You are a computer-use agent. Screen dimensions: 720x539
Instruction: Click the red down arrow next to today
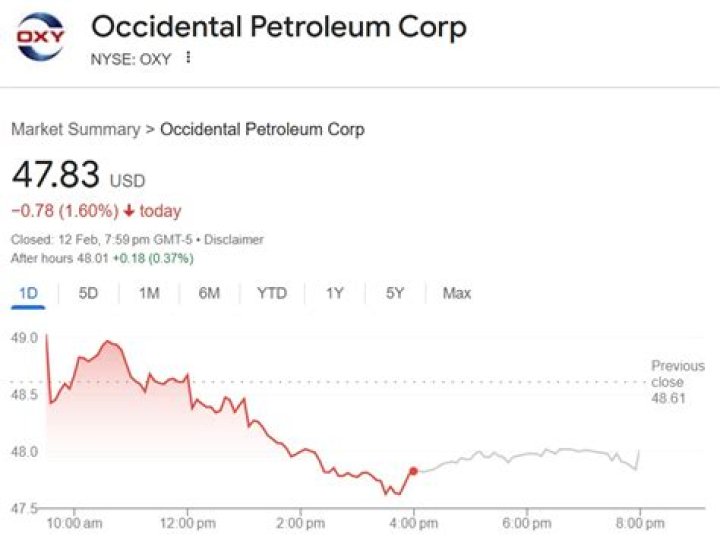click(x=130, y=211)
